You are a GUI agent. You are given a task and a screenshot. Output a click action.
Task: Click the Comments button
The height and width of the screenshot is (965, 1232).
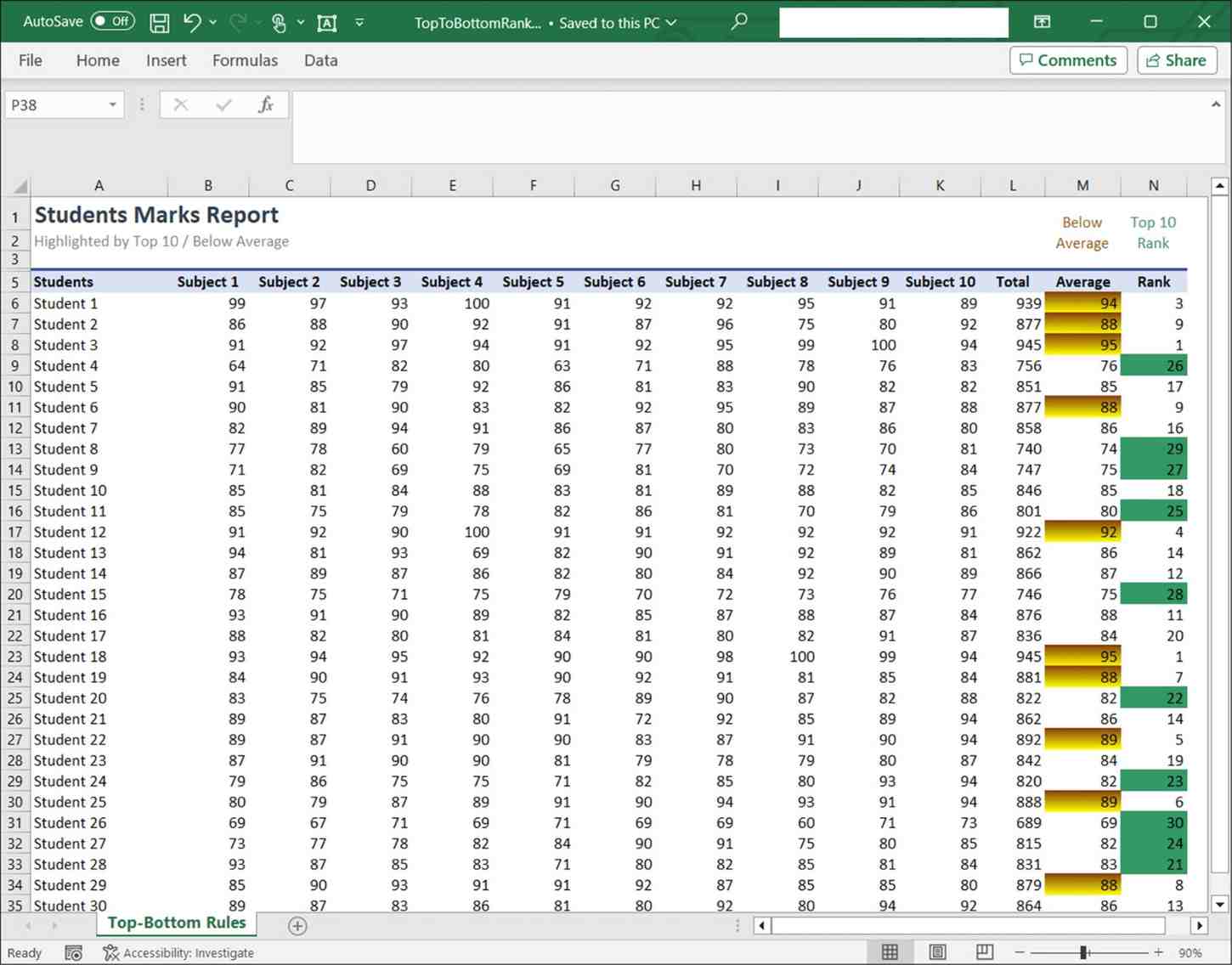1068,60
